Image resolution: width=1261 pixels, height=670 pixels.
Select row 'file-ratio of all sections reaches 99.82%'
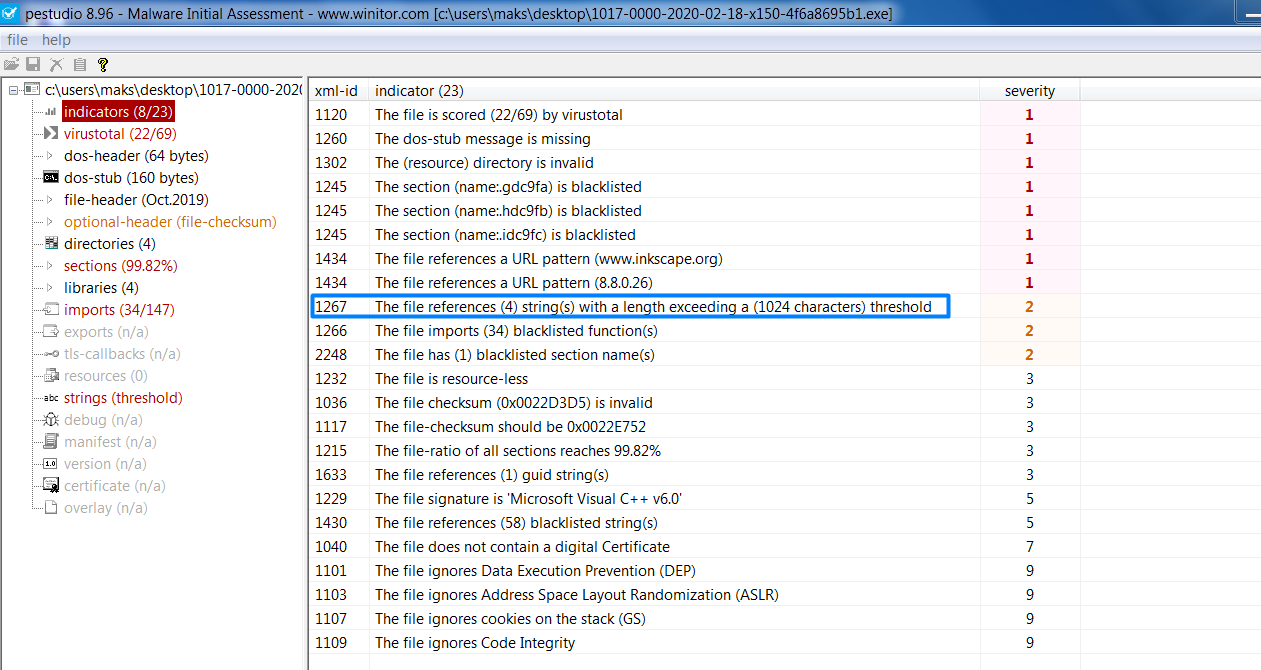[694, 451]
